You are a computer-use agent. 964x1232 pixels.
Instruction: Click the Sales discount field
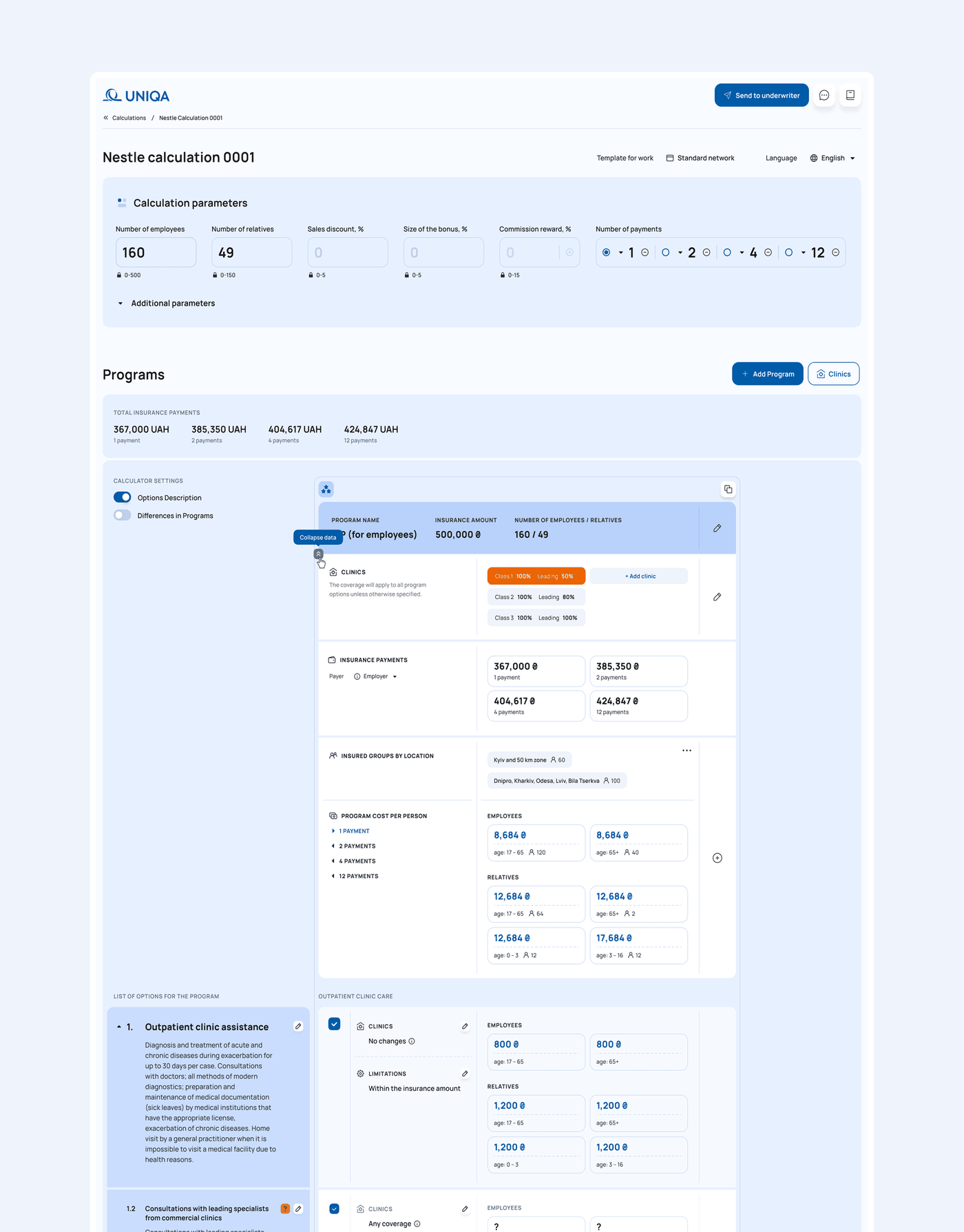point(348,253)
